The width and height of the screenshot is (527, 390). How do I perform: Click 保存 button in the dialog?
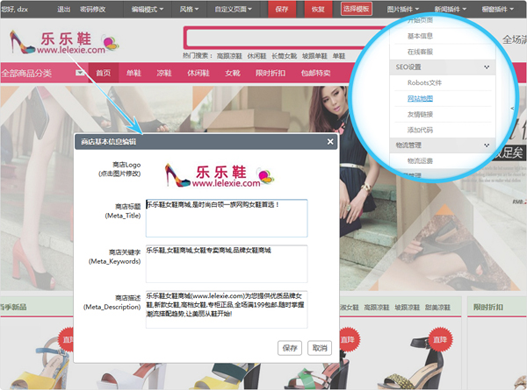click(290, 348)
